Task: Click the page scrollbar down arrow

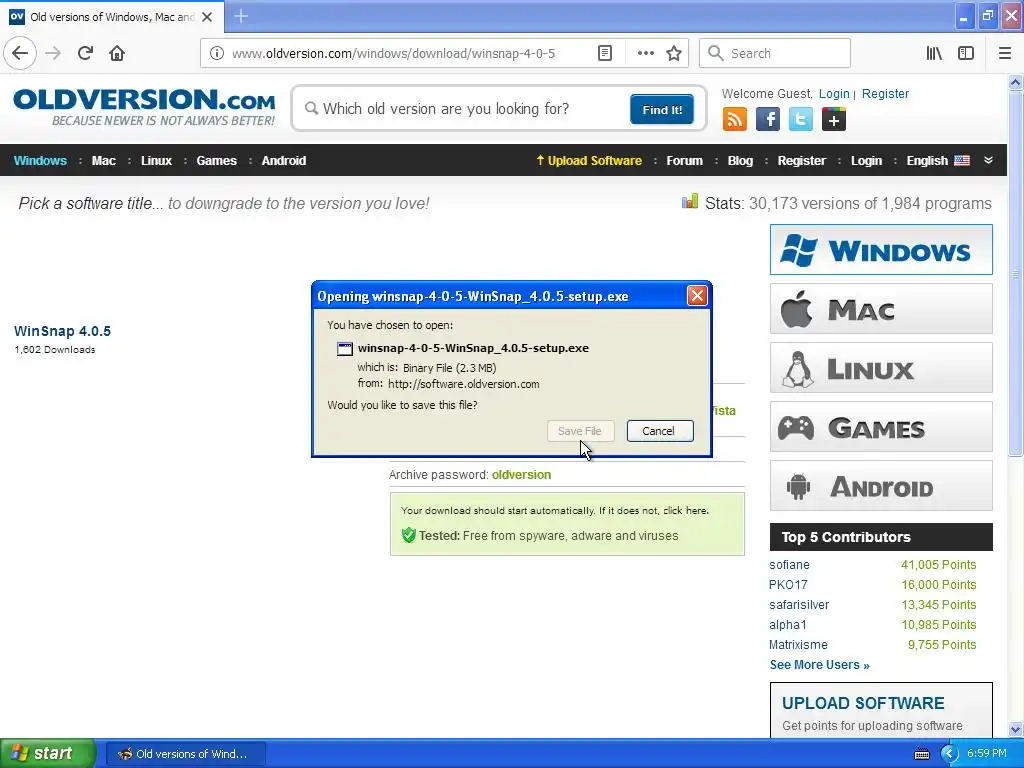Action: (x=1016, y=729)
